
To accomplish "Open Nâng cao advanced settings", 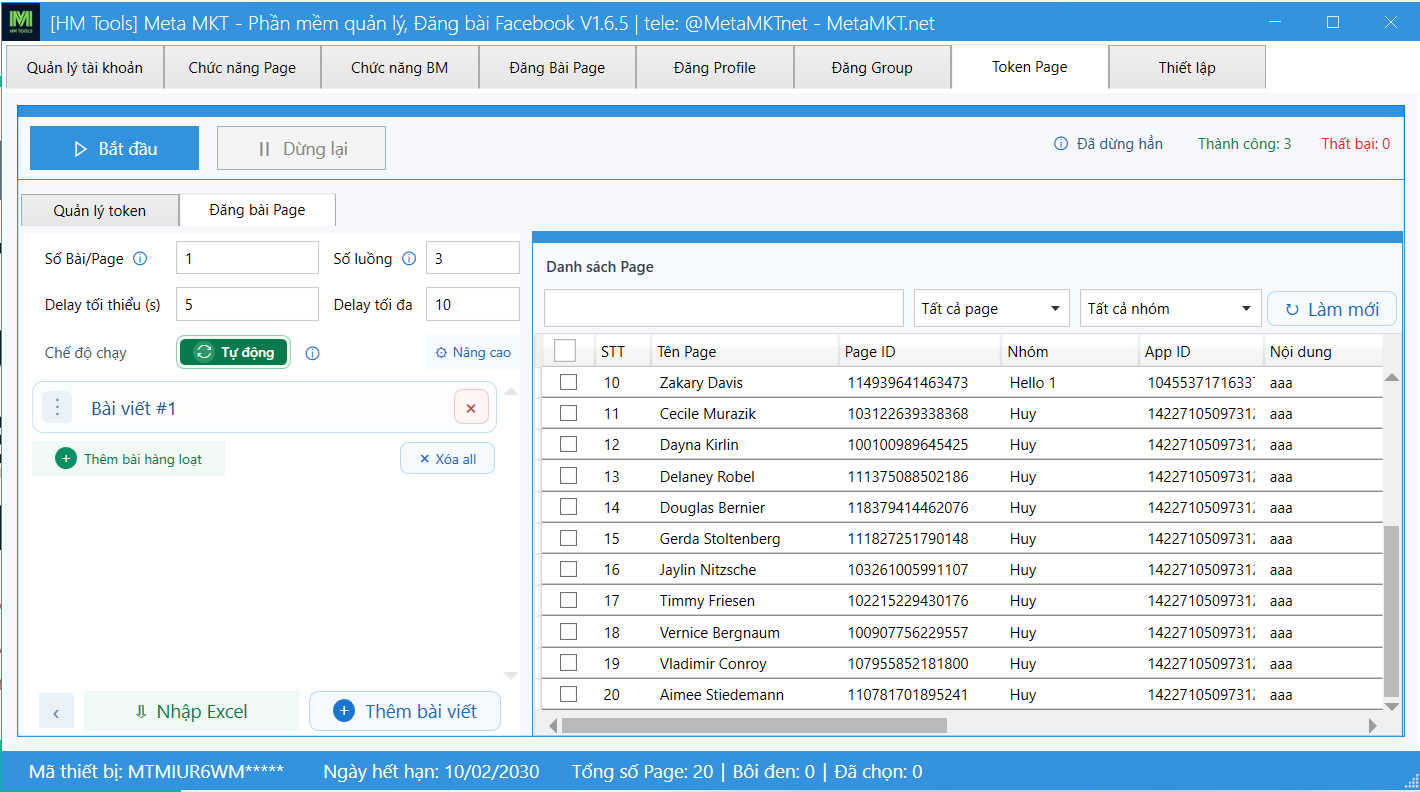I will click(x=473, y=352).
